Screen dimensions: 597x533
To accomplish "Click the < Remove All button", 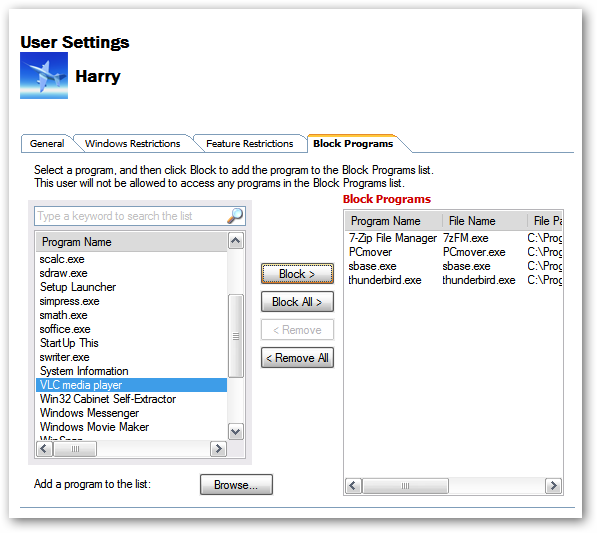I will tap(297, 358).
